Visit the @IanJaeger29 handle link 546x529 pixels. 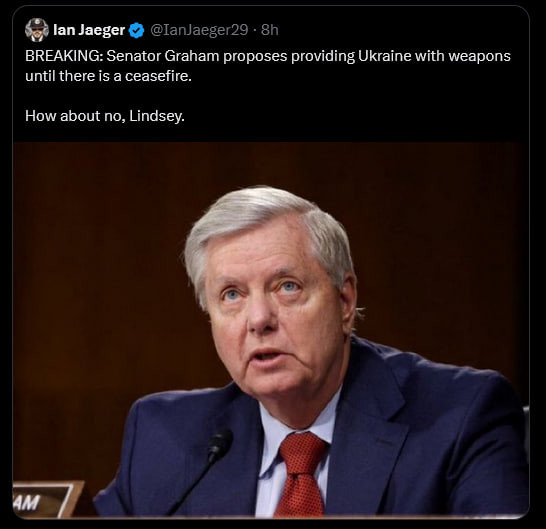point(199,30)
